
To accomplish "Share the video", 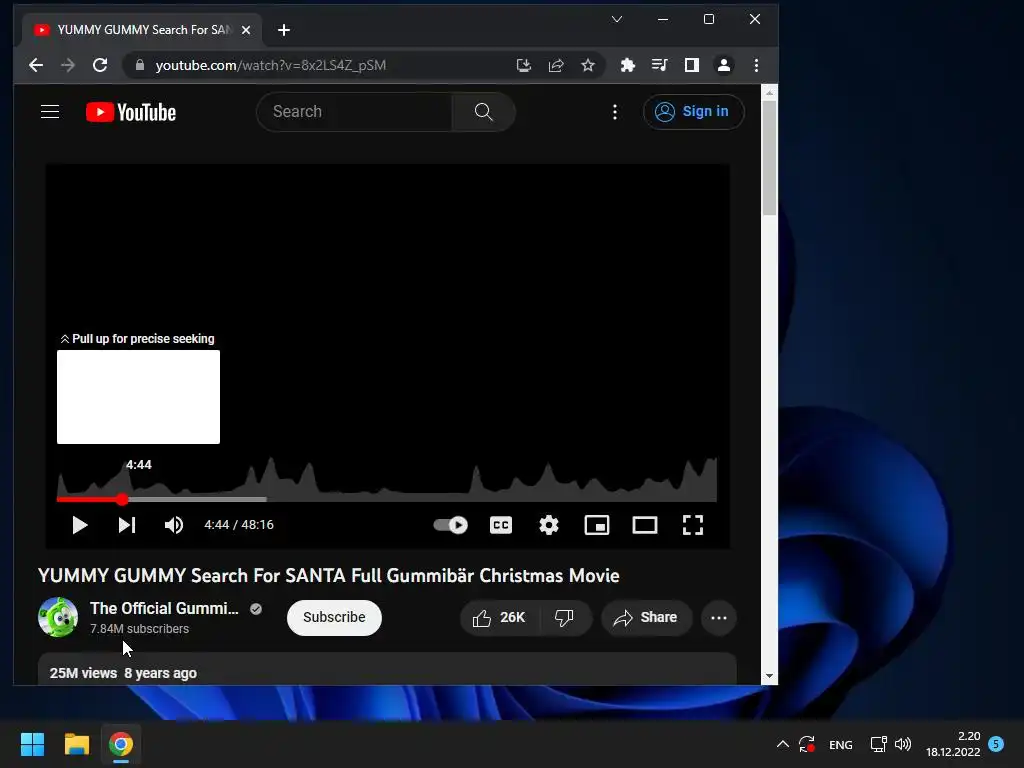I will point(647,618).
